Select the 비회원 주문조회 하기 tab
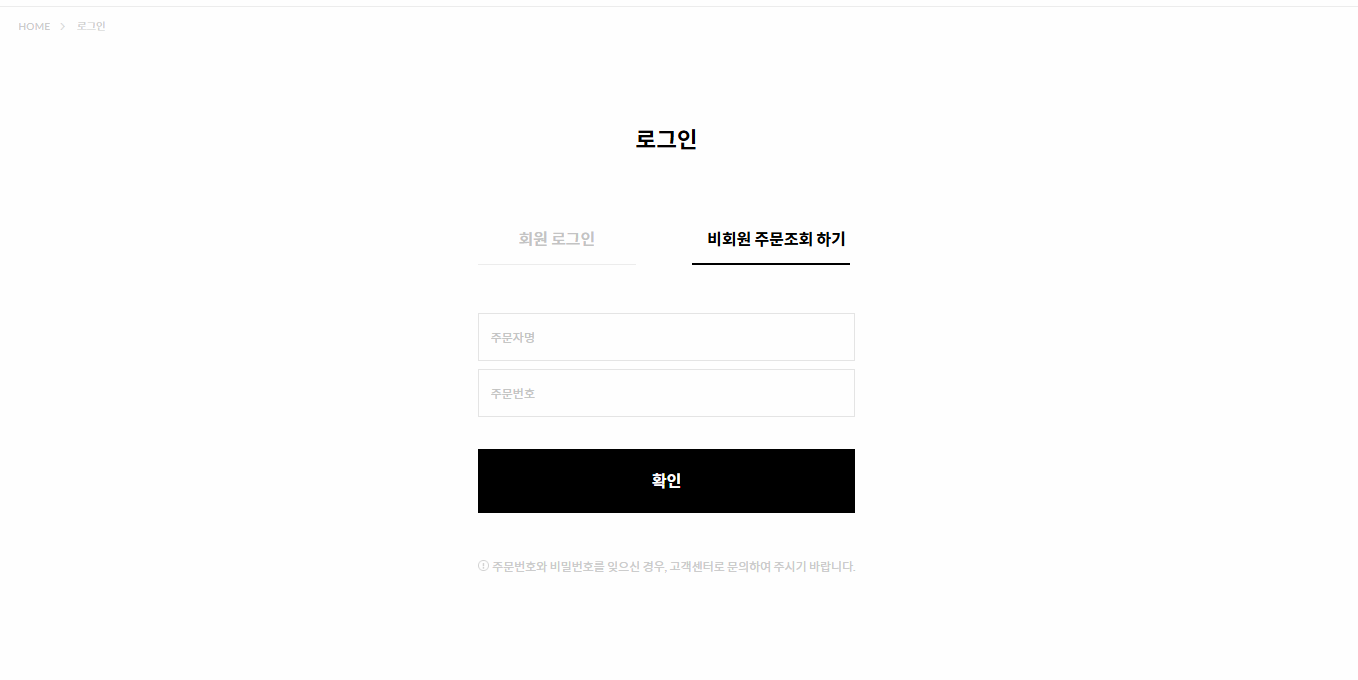 click(771, 240)
